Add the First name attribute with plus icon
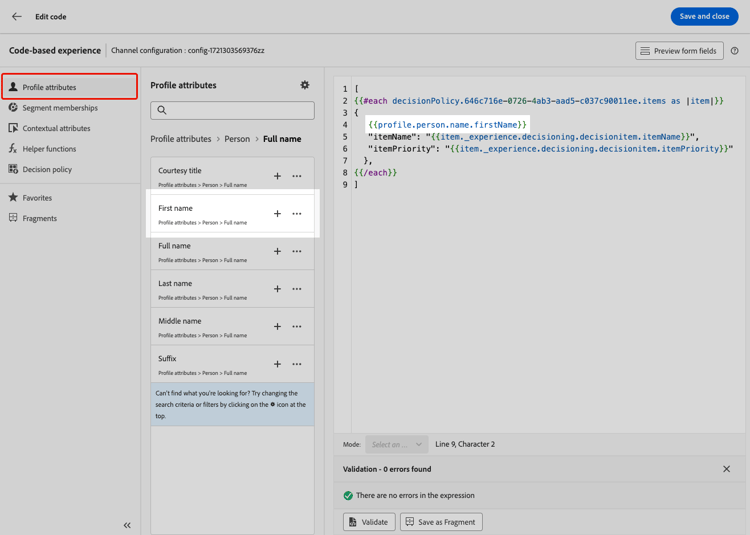The width and height of the screenshot is (750, 535). (x=277, y=214)
